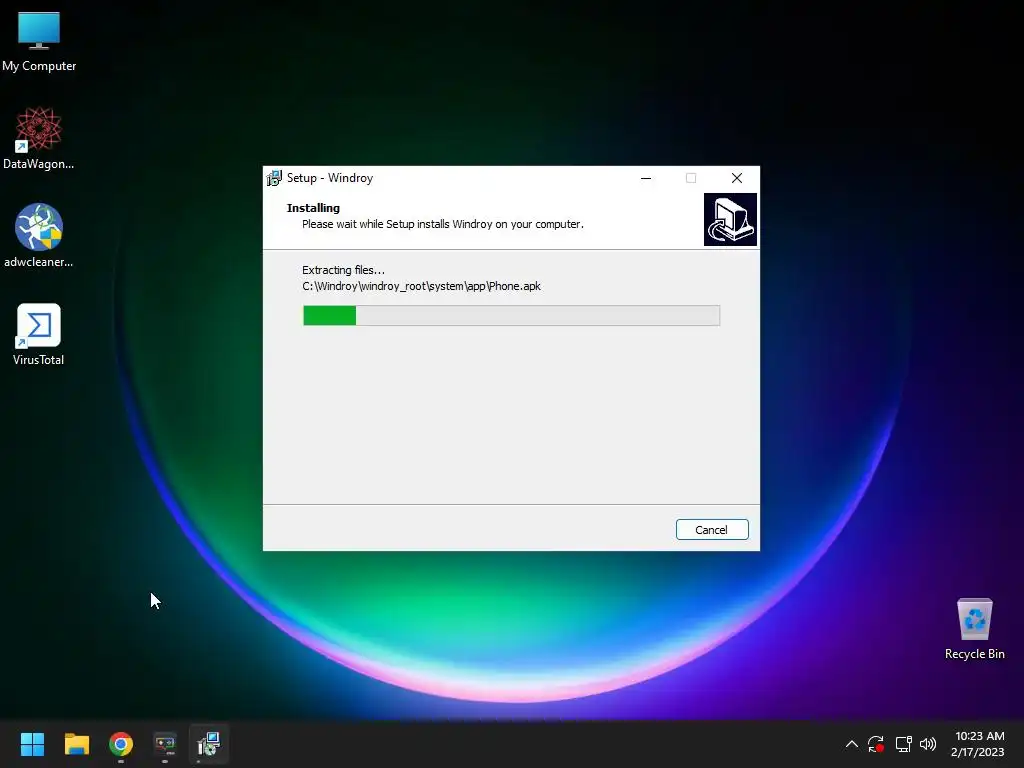The height and width of the screenshot is (768, 1024).
Task: Close the Setup - Windroy window
Action: [737, 178]
